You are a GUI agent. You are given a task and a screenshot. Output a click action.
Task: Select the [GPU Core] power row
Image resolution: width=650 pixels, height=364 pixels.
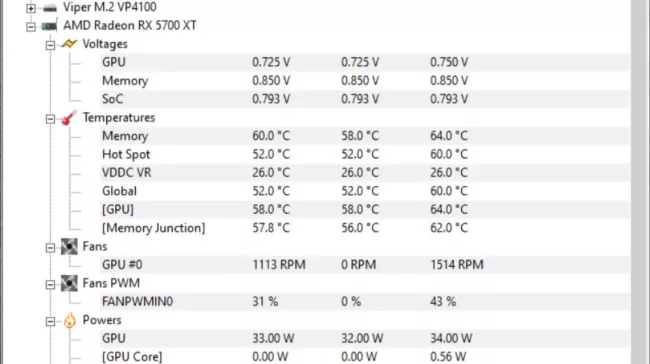(365, 357)
